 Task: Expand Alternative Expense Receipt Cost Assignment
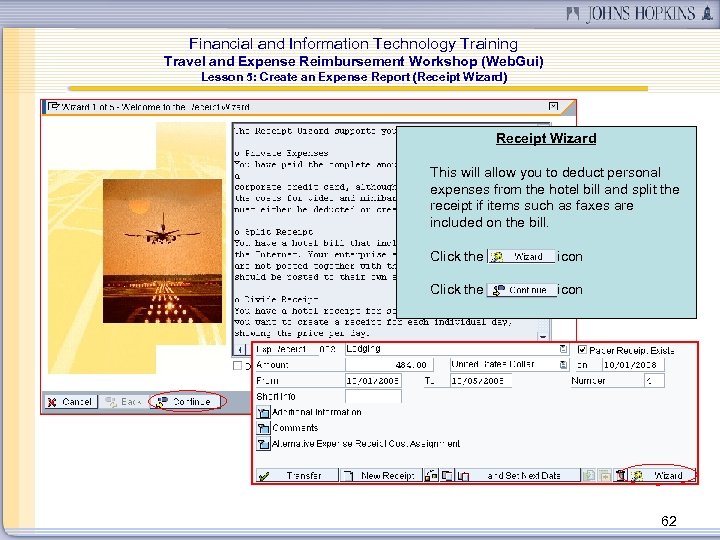(263, 444)
